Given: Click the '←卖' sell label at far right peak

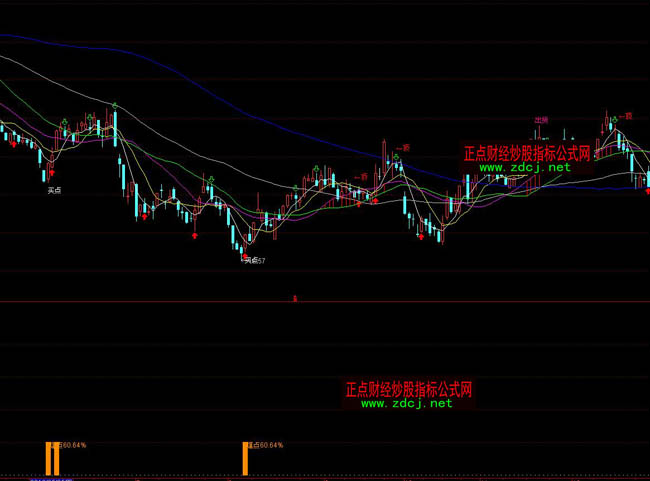Looking at the screenshot, I should [x=627, y=116].
